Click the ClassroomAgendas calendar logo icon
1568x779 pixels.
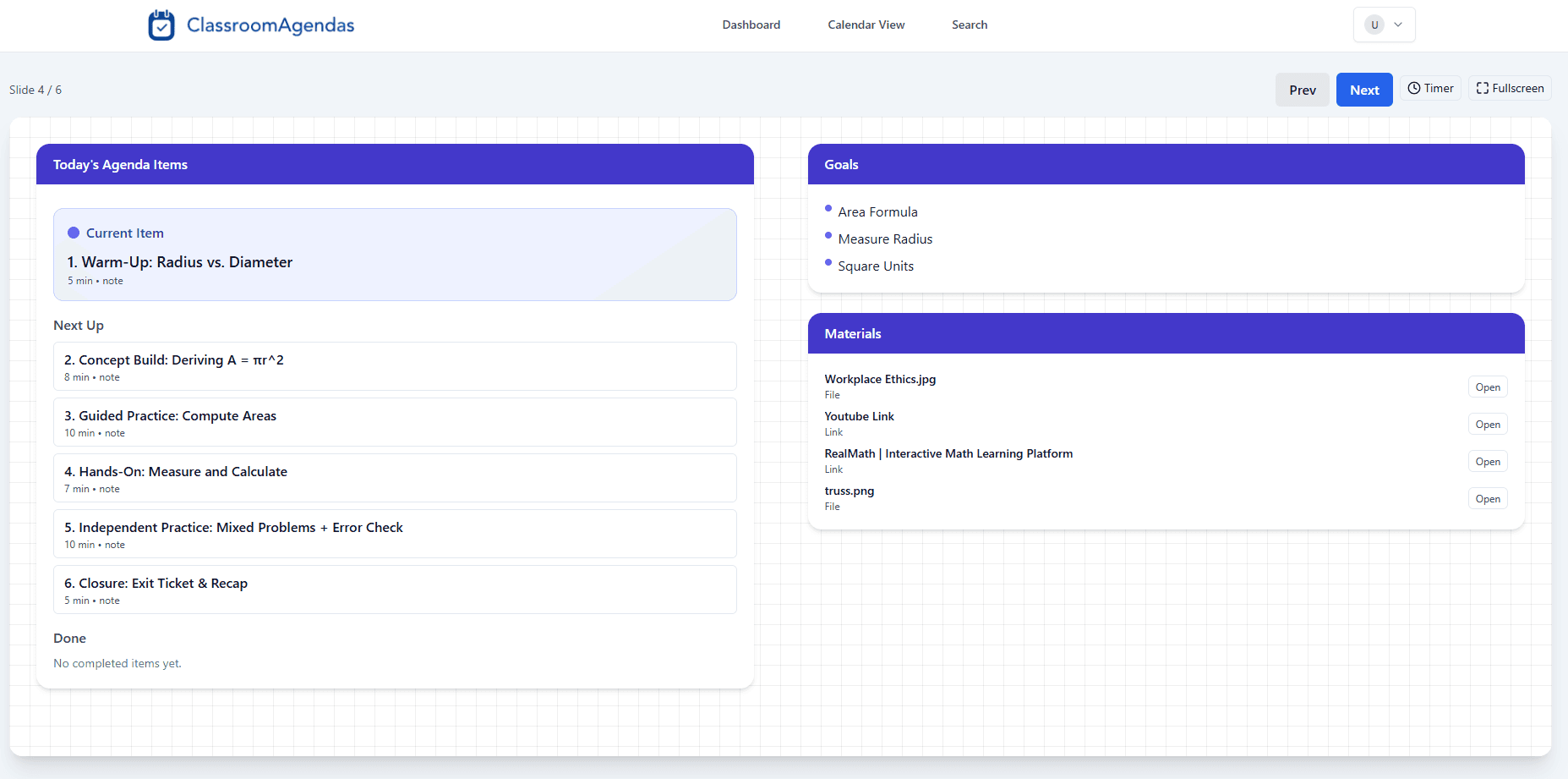click(161, 25)
